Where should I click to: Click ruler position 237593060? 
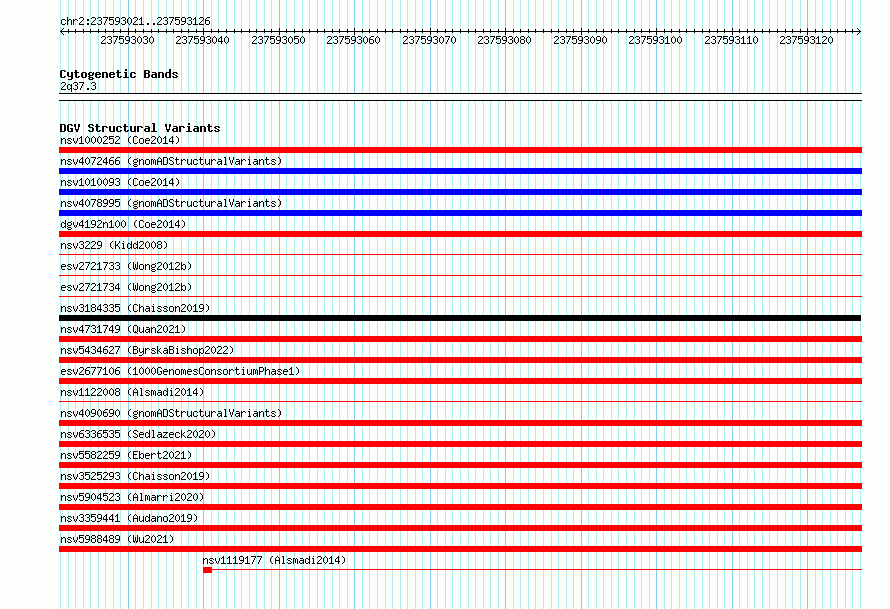(354, 40)
